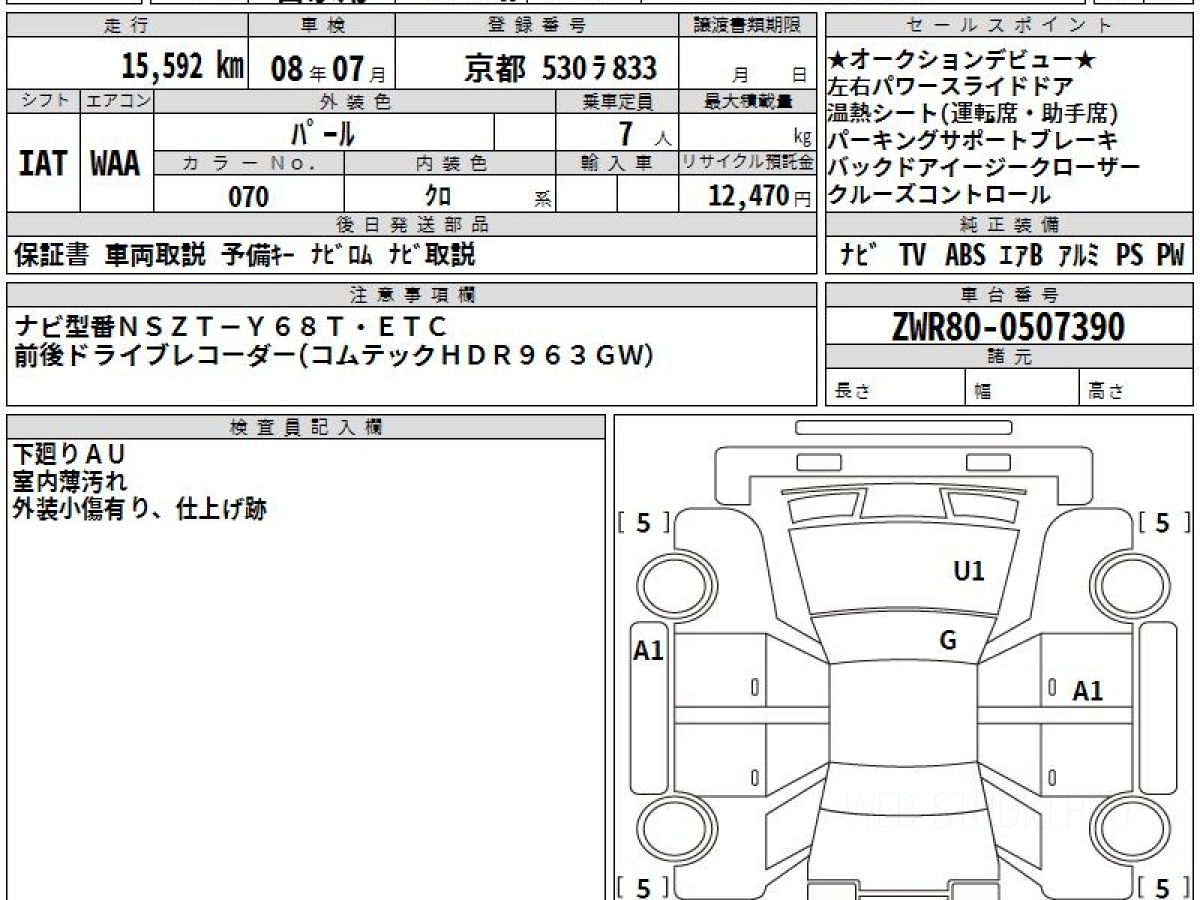
Task: Select the パーキングサポートブレーキ line
Action: pos(973,141)
